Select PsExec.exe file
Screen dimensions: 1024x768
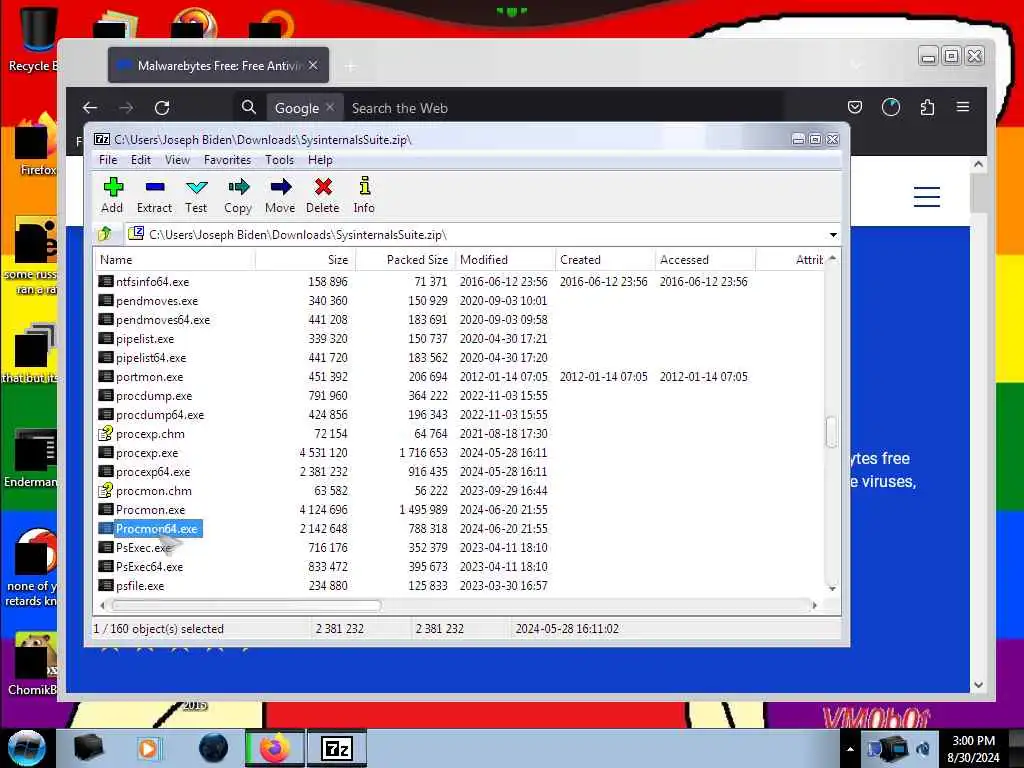tap(143, 548)
